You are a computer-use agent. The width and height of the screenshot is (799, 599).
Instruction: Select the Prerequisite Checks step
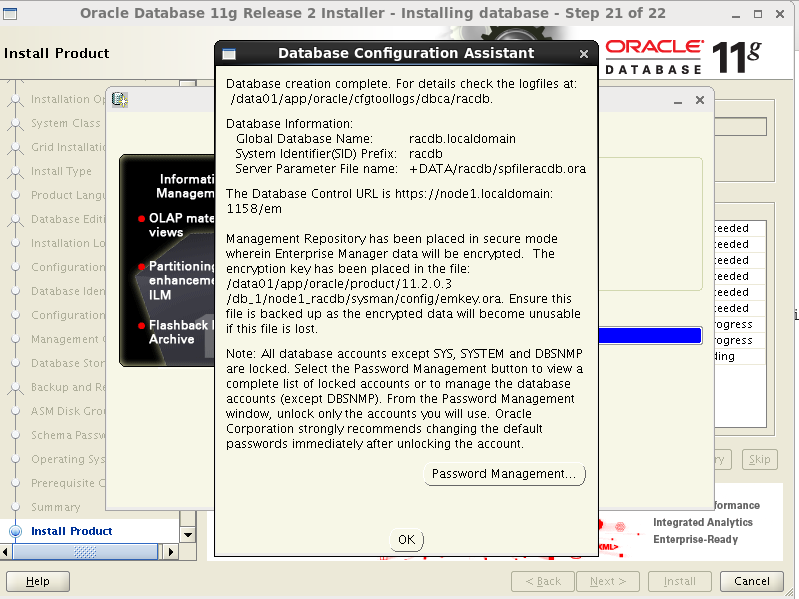pyautogui.click(x=68, y=483)
